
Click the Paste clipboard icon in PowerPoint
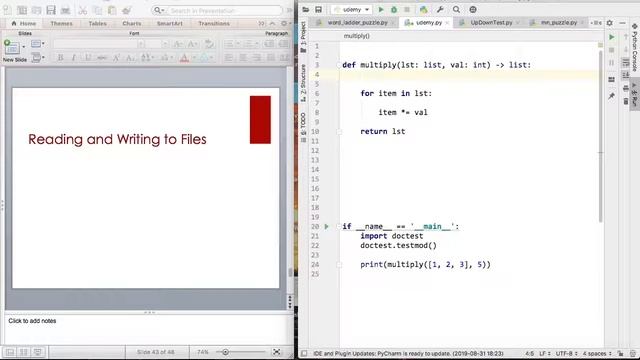point(111,10)
